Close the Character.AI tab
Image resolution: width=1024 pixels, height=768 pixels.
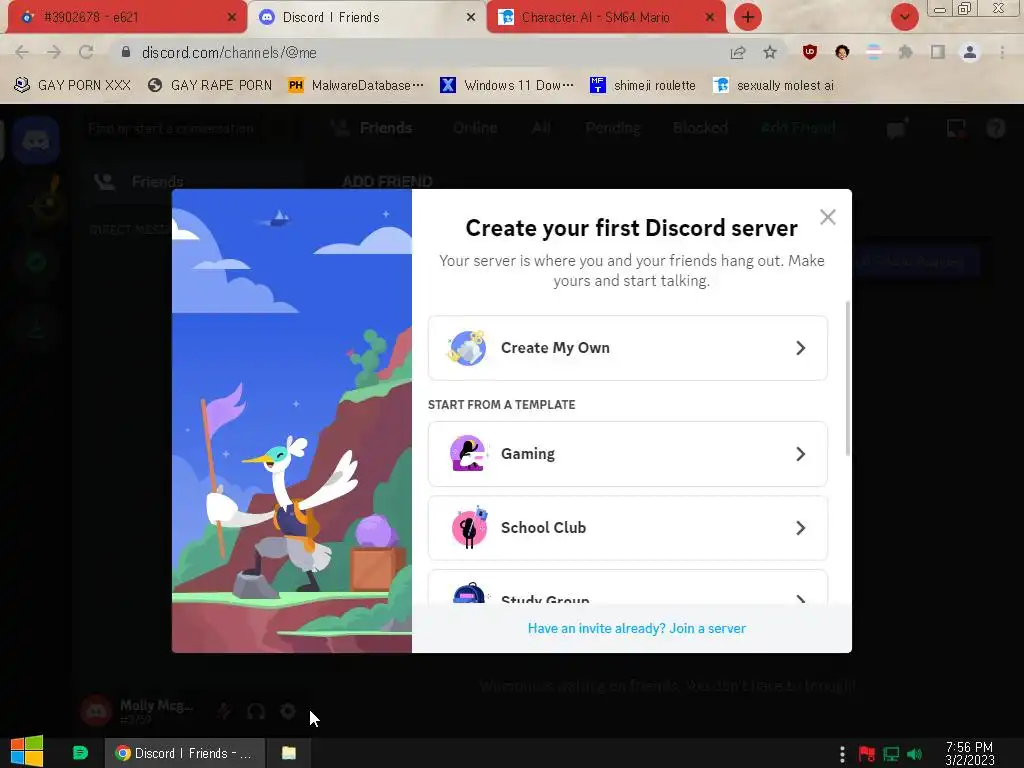point(710,17)
